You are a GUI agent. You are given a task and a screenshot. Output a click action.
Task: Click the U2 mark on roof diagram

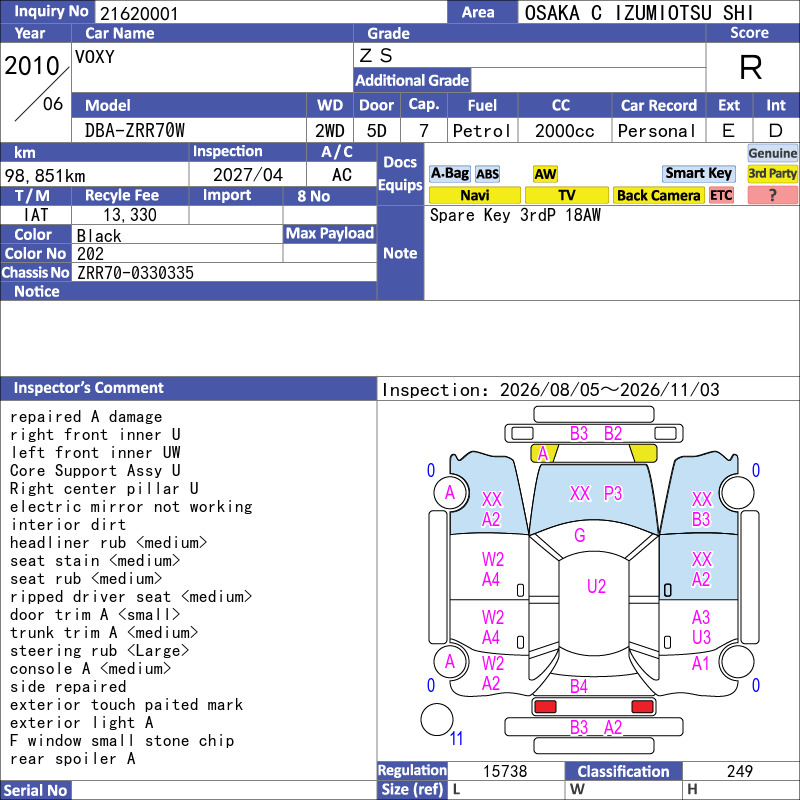[x=596, y=586]
